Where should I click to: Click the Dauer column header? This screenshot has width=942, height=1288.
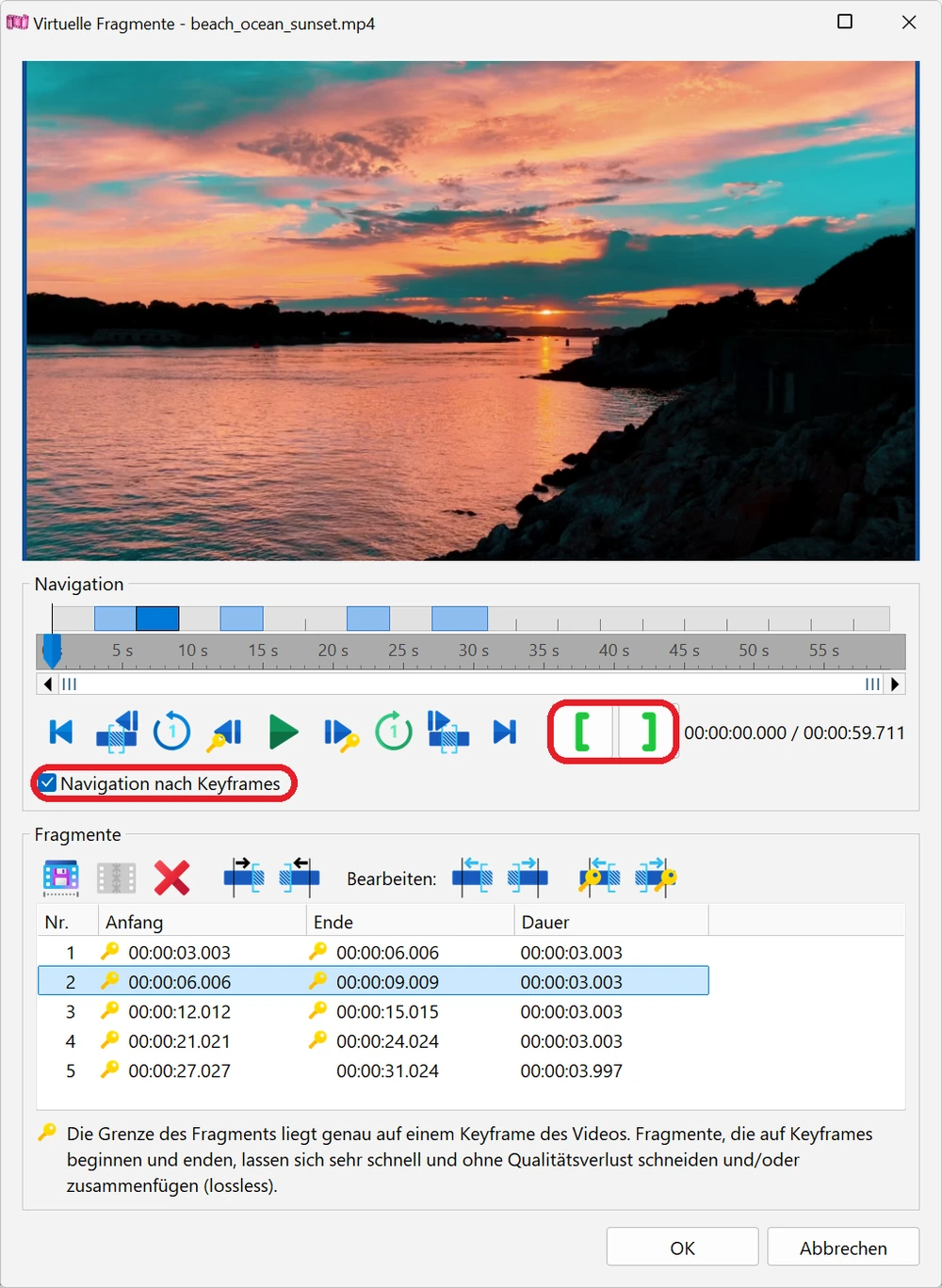click(611, 922)
